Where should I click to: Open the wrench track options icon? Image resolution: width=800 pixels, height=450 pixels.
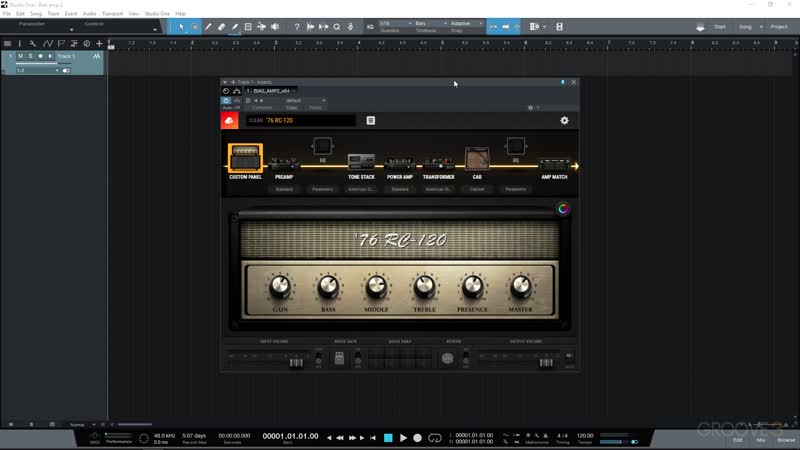coord(33,44)
